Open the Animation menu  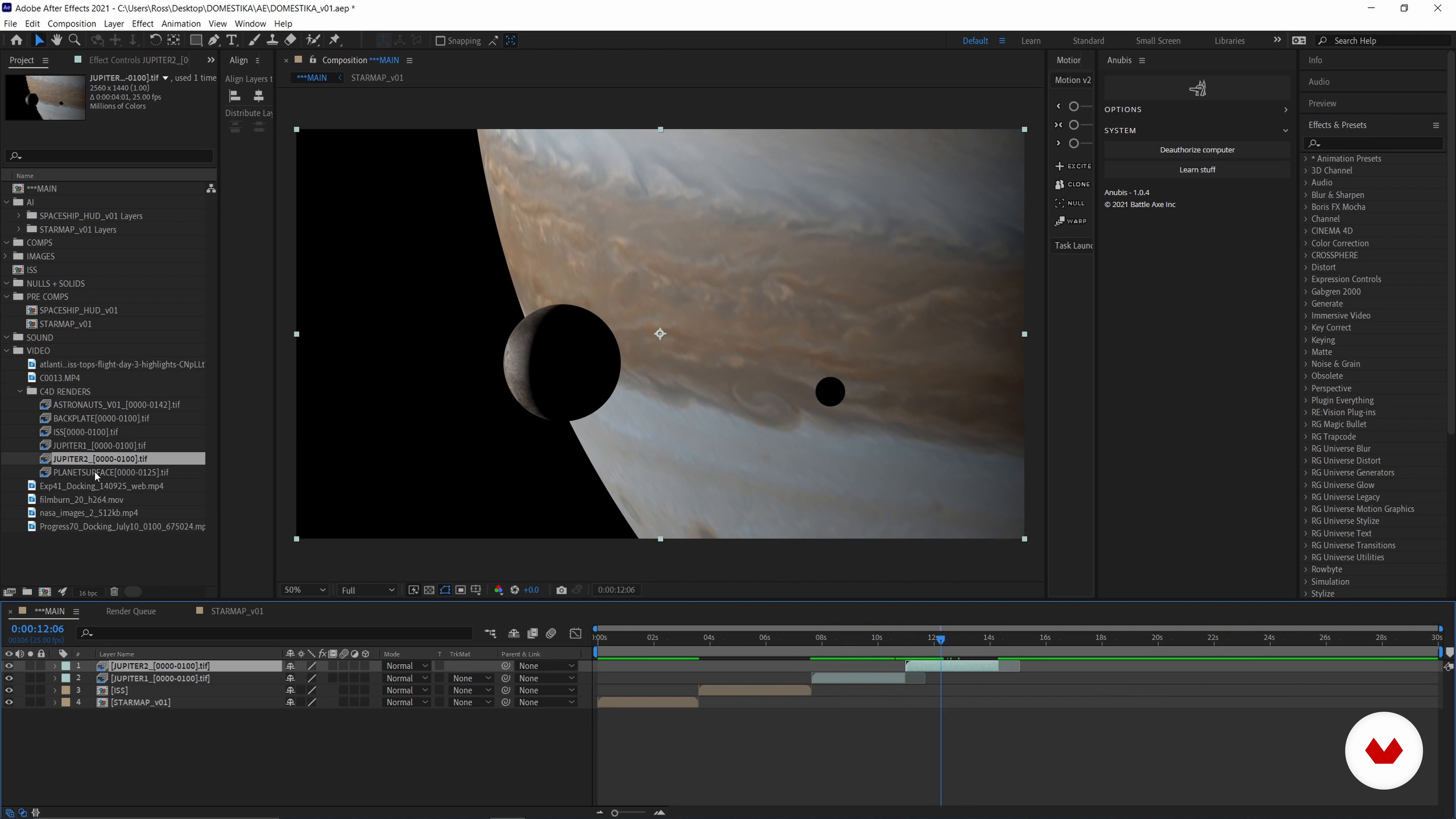181,24
